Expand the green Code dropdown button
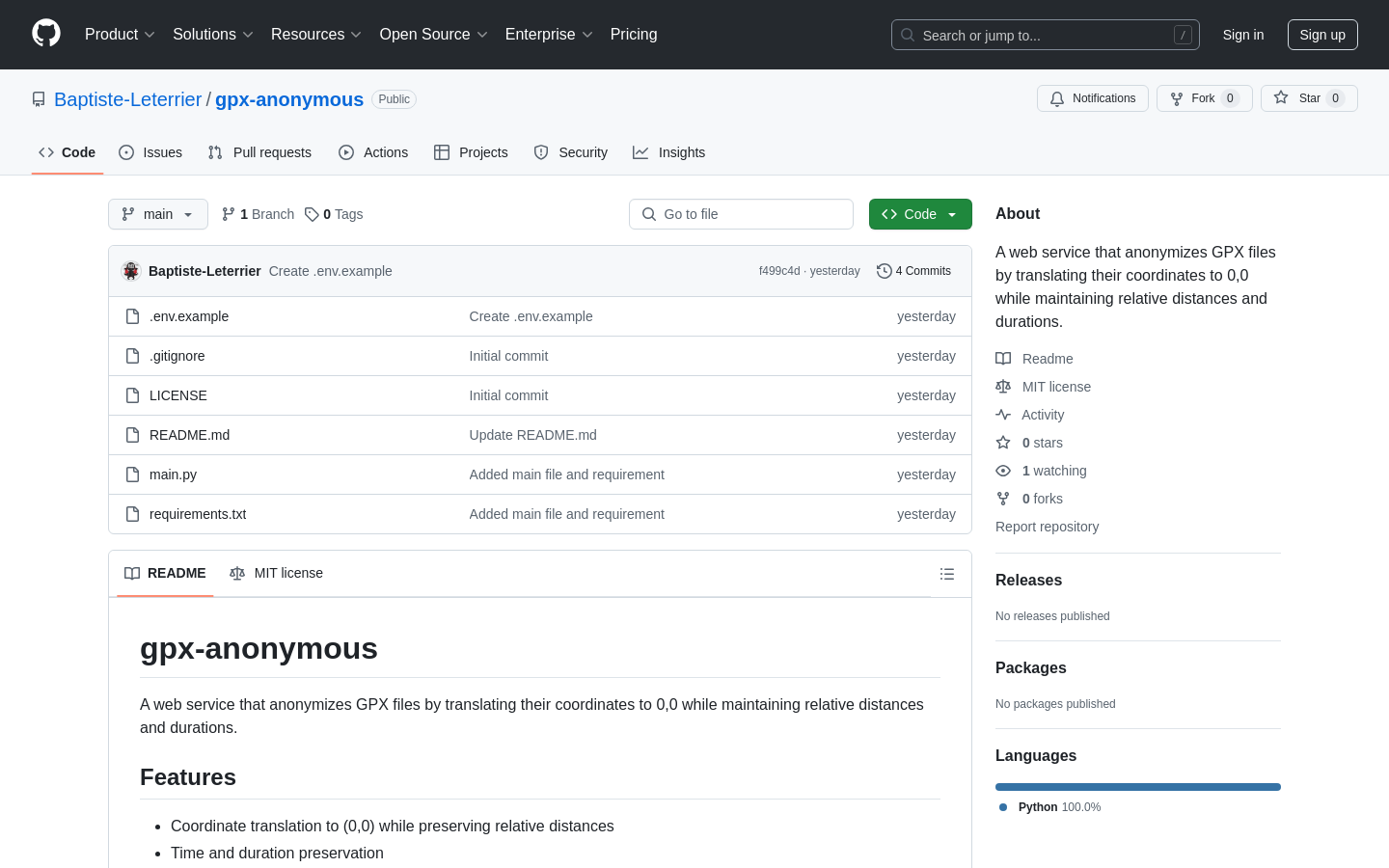This screenshot has width=1389, height=868. tap(920, 214)
